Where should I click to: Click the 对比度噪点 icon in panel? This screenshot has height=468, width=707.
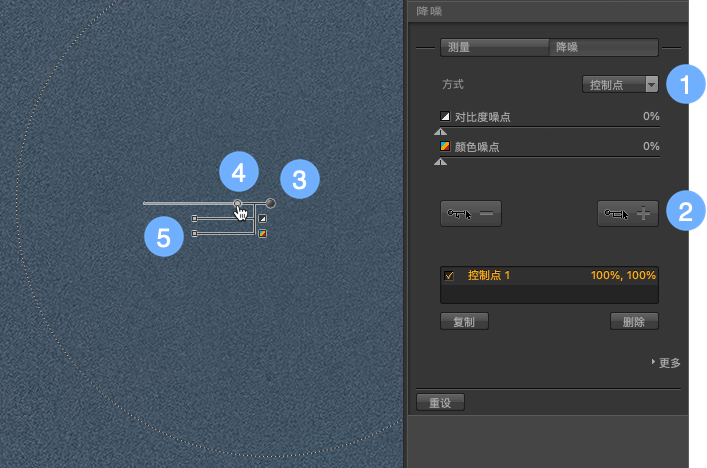click(445, 116)
